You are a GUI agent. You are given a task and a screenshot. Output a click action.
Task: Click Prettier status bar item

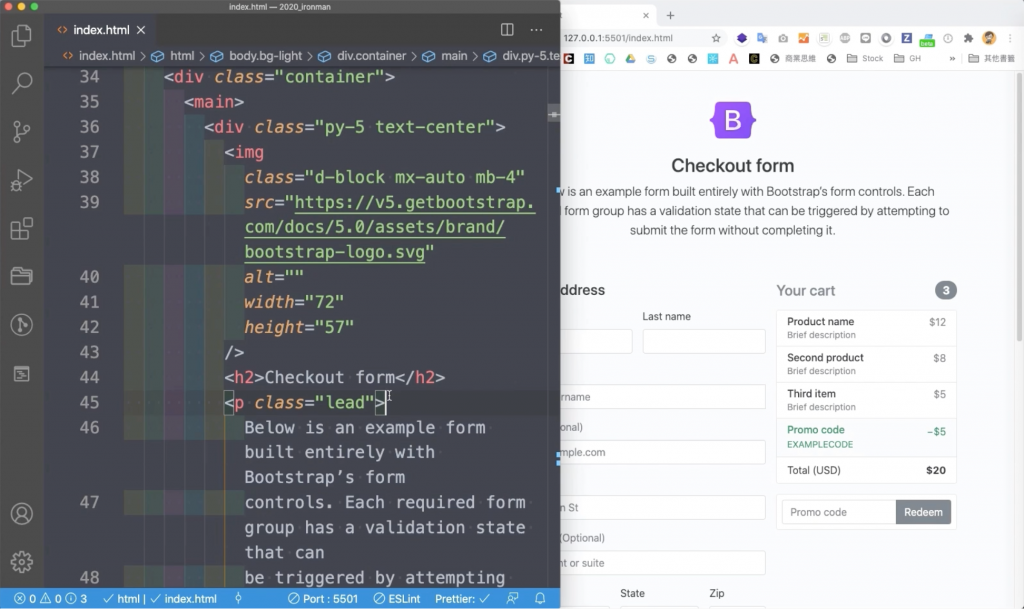(462, 599)
